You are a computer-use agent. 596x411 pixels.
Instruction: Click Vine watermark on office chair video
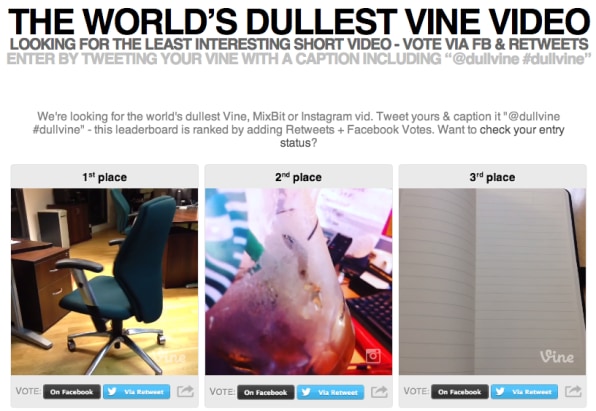pyautogui.click(x=172, y=357)
